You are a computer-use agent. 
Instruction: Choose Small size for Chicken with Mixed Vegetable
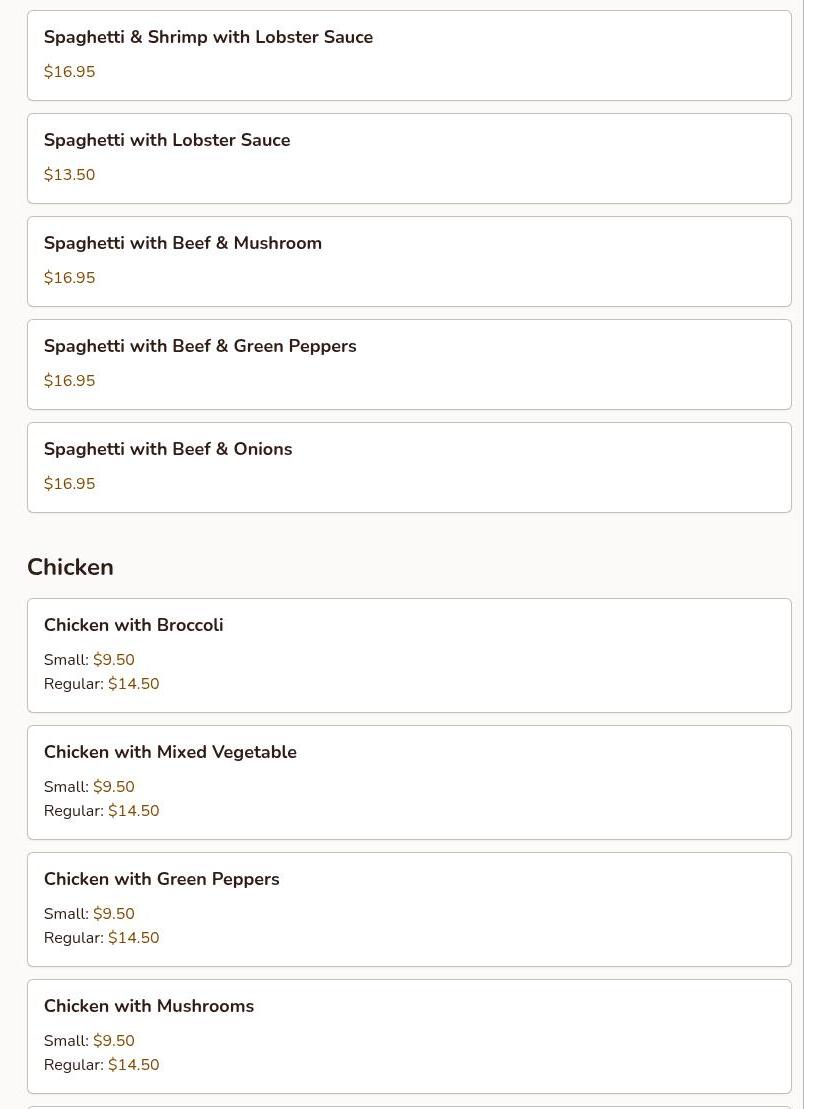point(113,787)
